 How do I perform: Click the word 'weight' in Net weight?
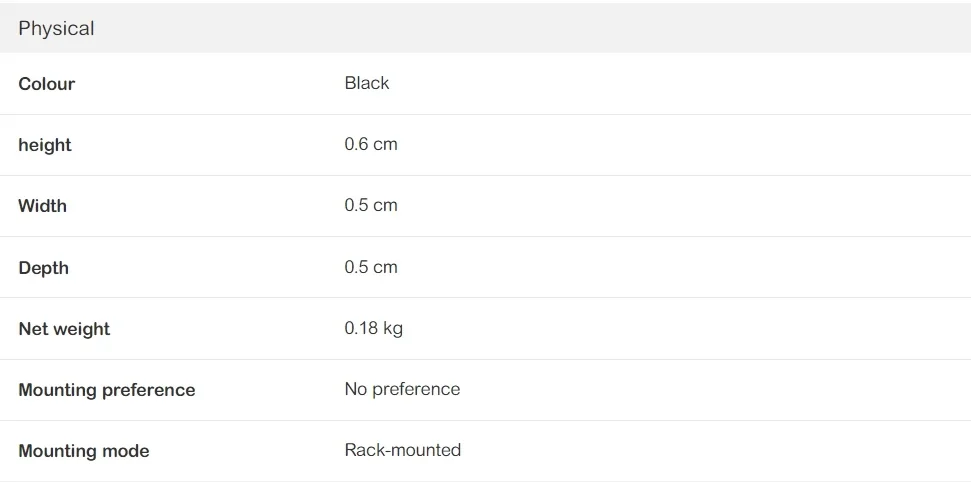pyautogui.click(x=82, y=329)
